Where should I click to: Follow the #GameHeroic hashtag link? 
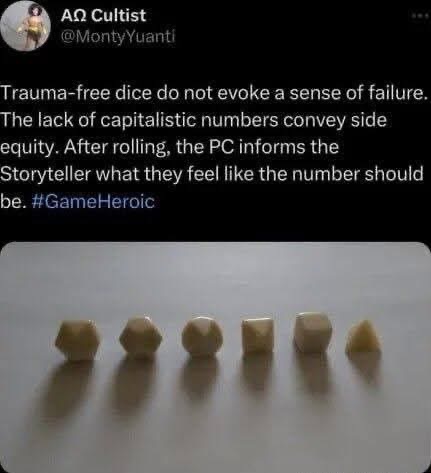[94, 201]
